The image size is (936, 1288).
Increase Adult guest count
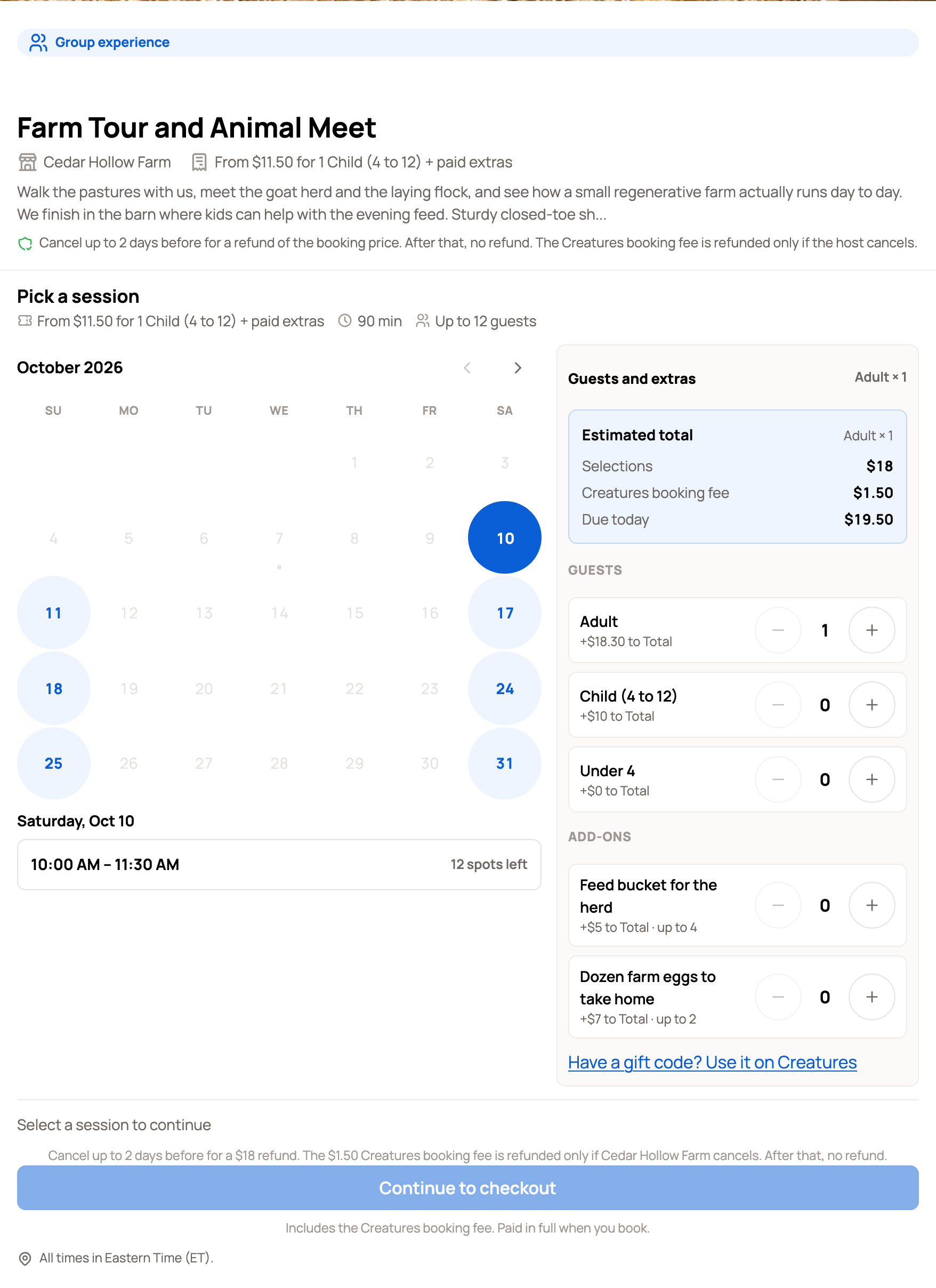pos(872,630)
